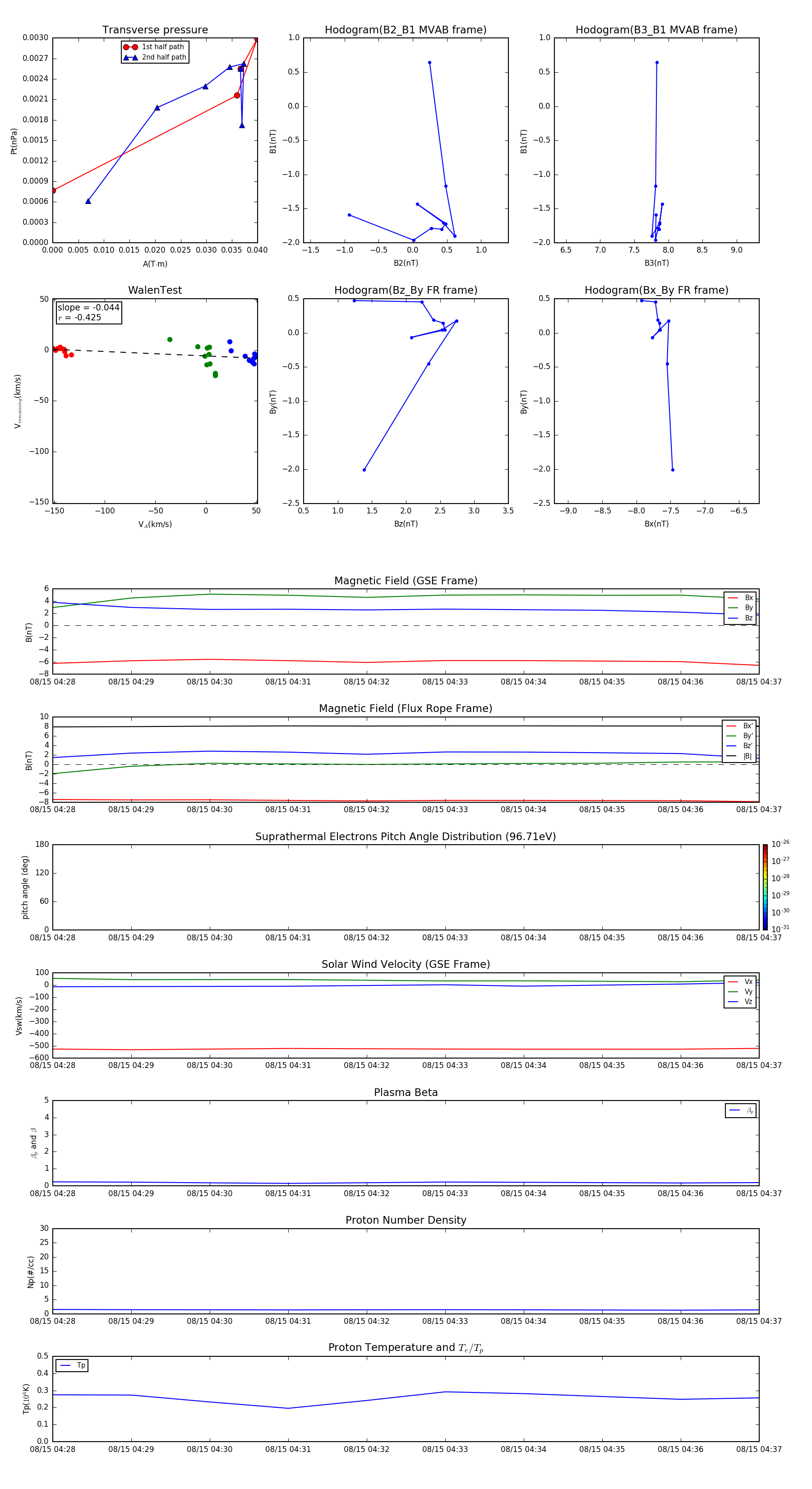This screenshot has width=812, height=1489.
Task: Click the 'r = -0.425' annotation
Action: click(x=80, y=317)
